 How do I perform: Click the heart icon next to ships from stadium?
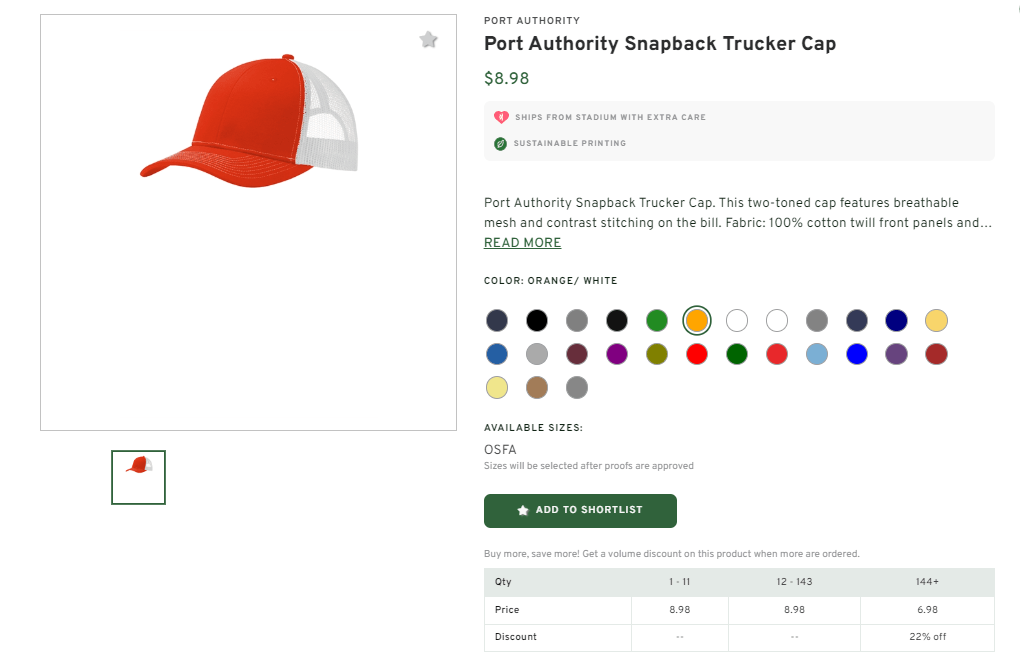[500, 116]
